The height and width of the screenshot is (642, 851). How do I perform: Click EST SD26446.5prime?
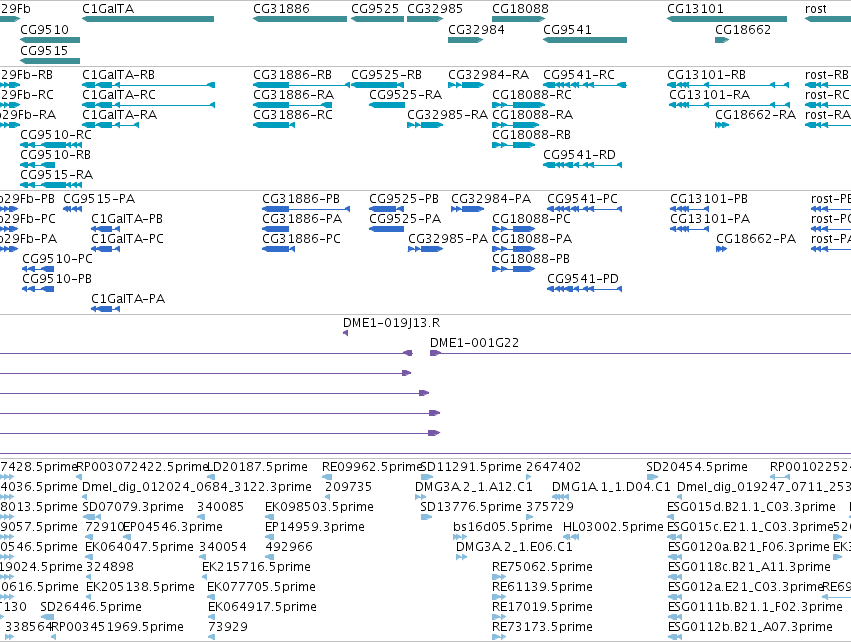pyautogui.click(x=91, y=607)
